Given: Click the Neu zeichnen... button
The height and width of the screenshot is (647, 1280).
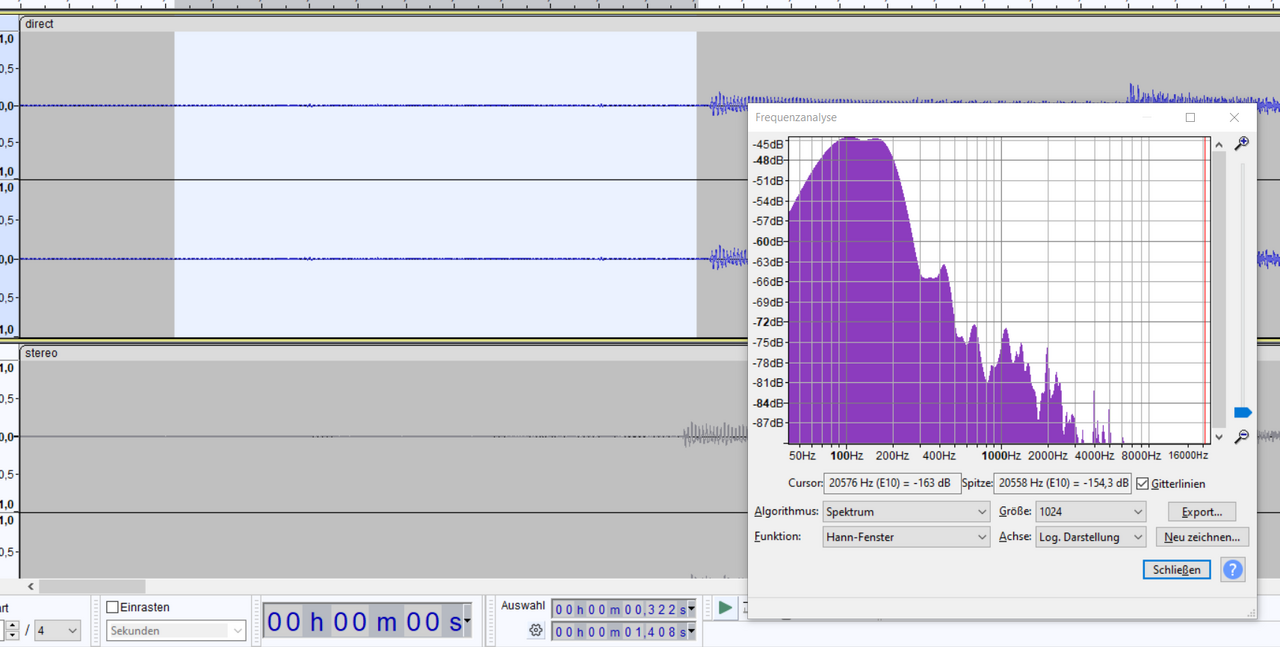Looking at the screenshot, I should point(1202,537).
